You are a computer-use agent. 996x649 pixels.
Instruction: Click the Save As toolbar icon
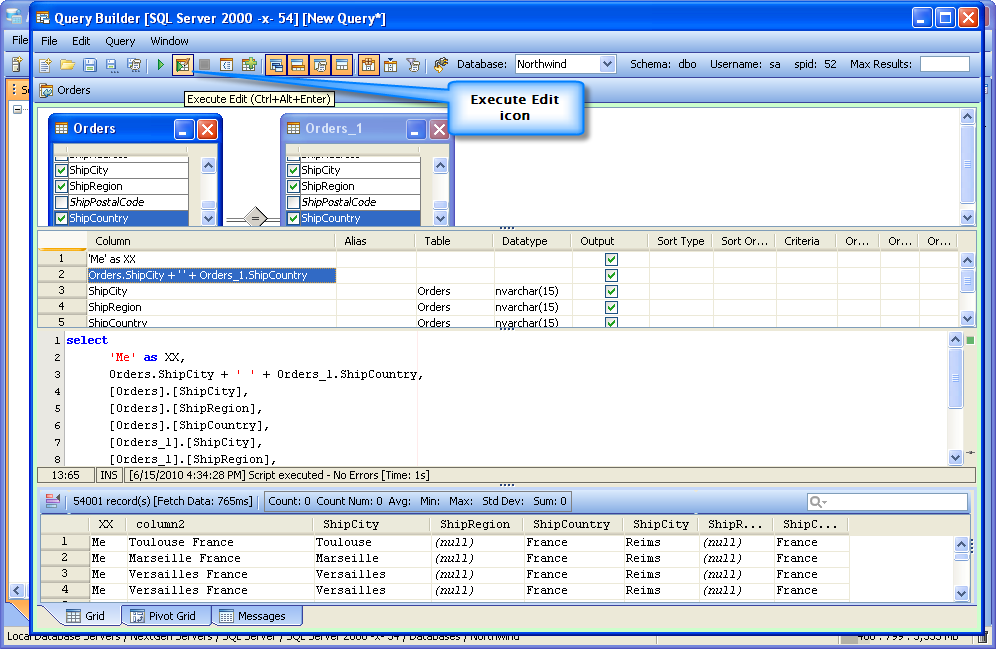(x=111, y=65)
